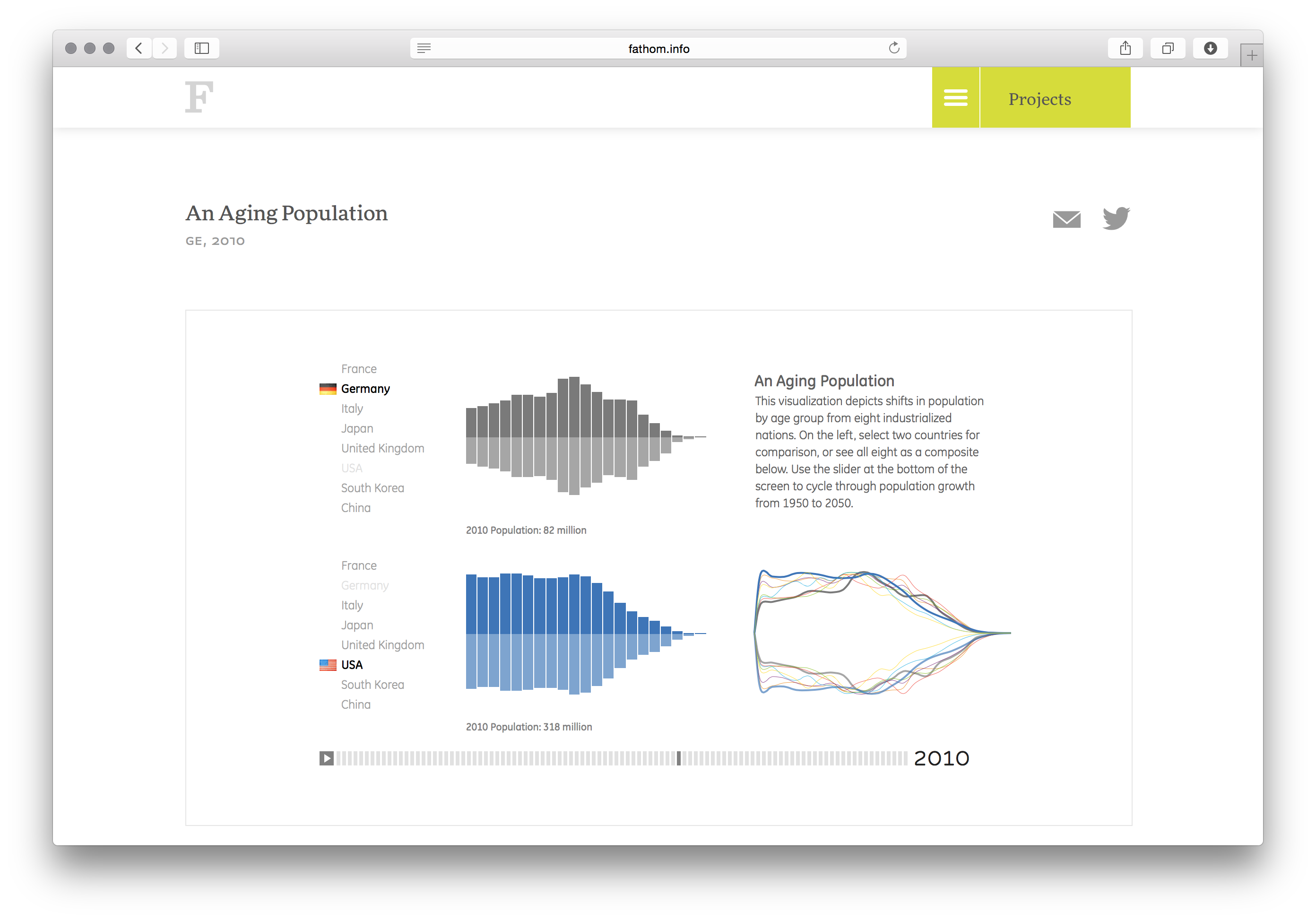Toggle the Safari sidebar icon
This screenshot has height=921, width=1316.
tap(201, 48)
